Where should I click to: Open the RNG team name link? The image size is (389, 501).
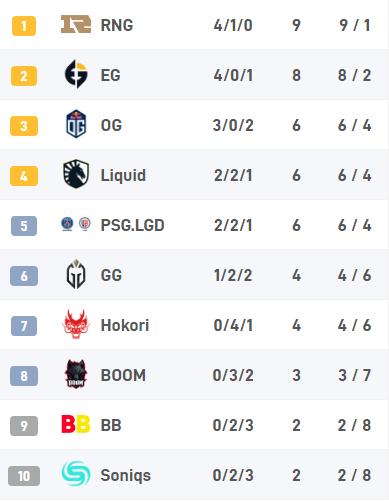(117, 25)
